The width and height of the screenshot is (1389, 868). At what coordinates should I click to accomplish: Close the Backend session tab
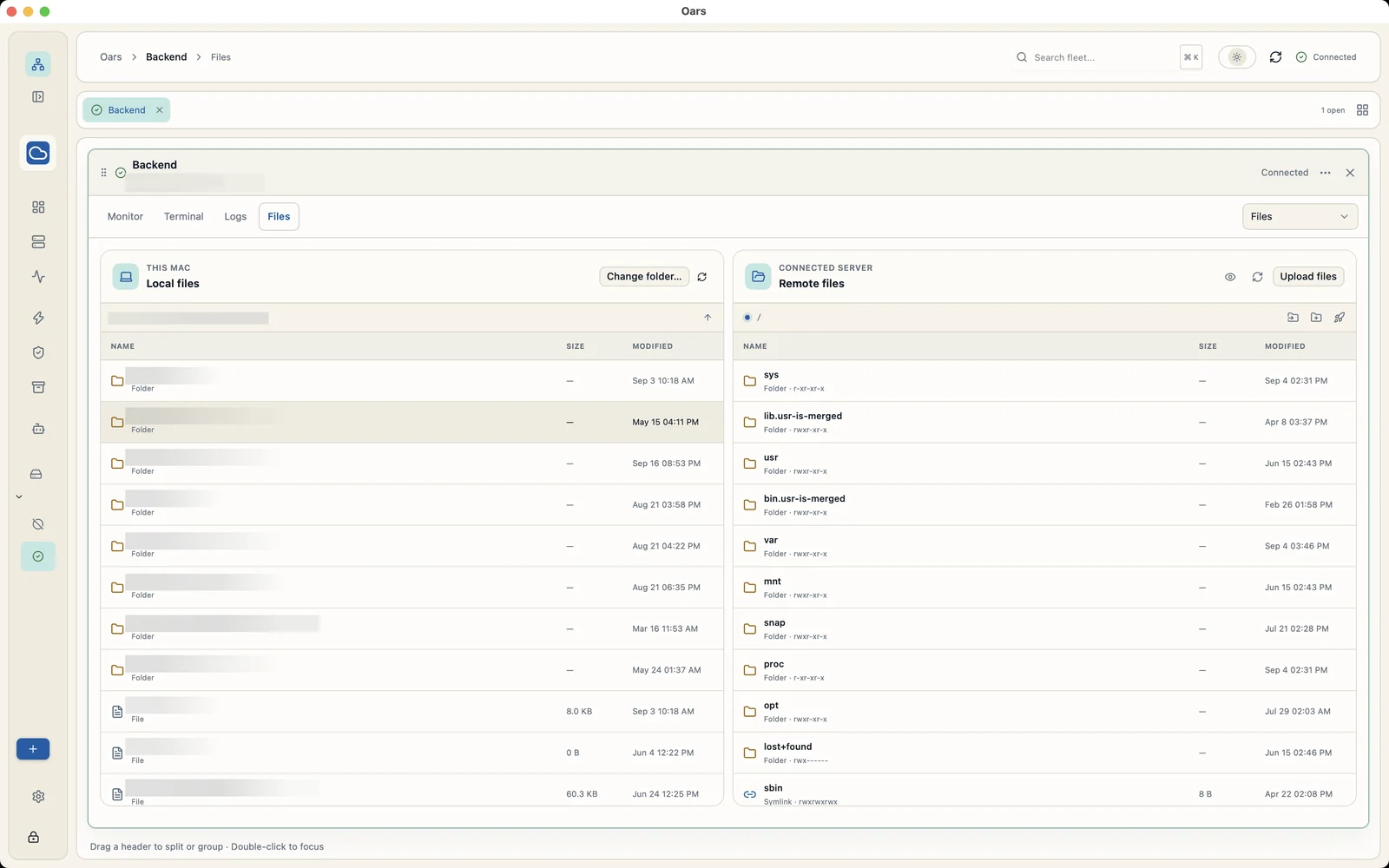click(159, 110)
